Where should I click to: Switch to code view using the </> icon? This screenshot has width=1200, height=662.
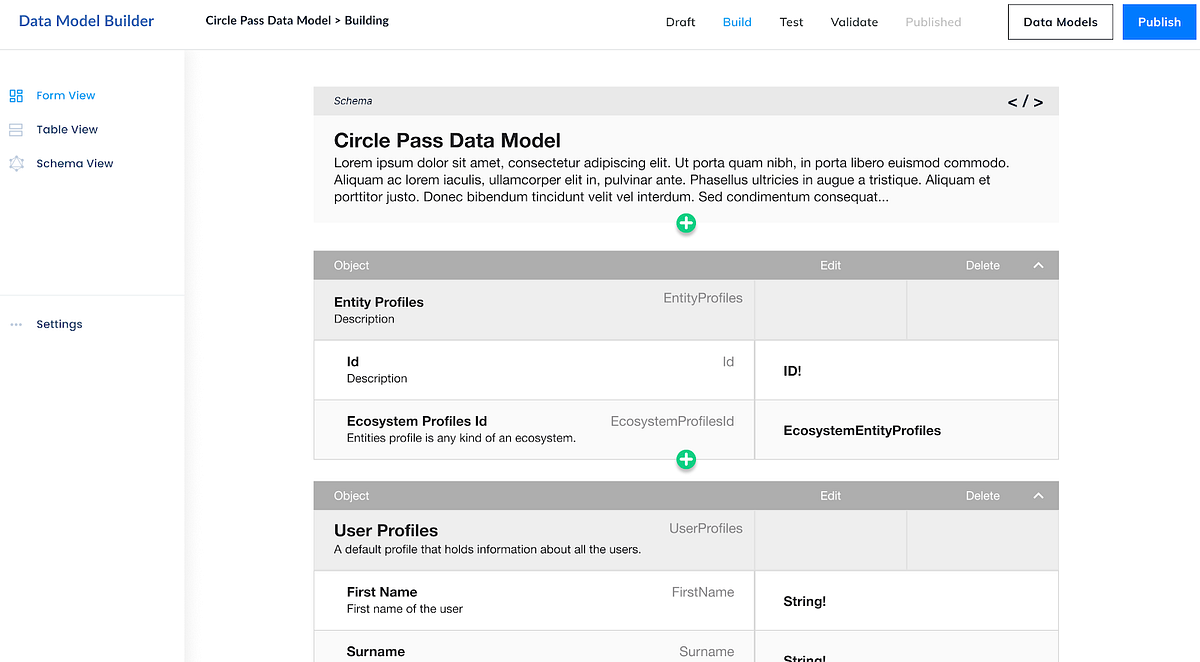pyautogui.click(x=1026, y=101)
